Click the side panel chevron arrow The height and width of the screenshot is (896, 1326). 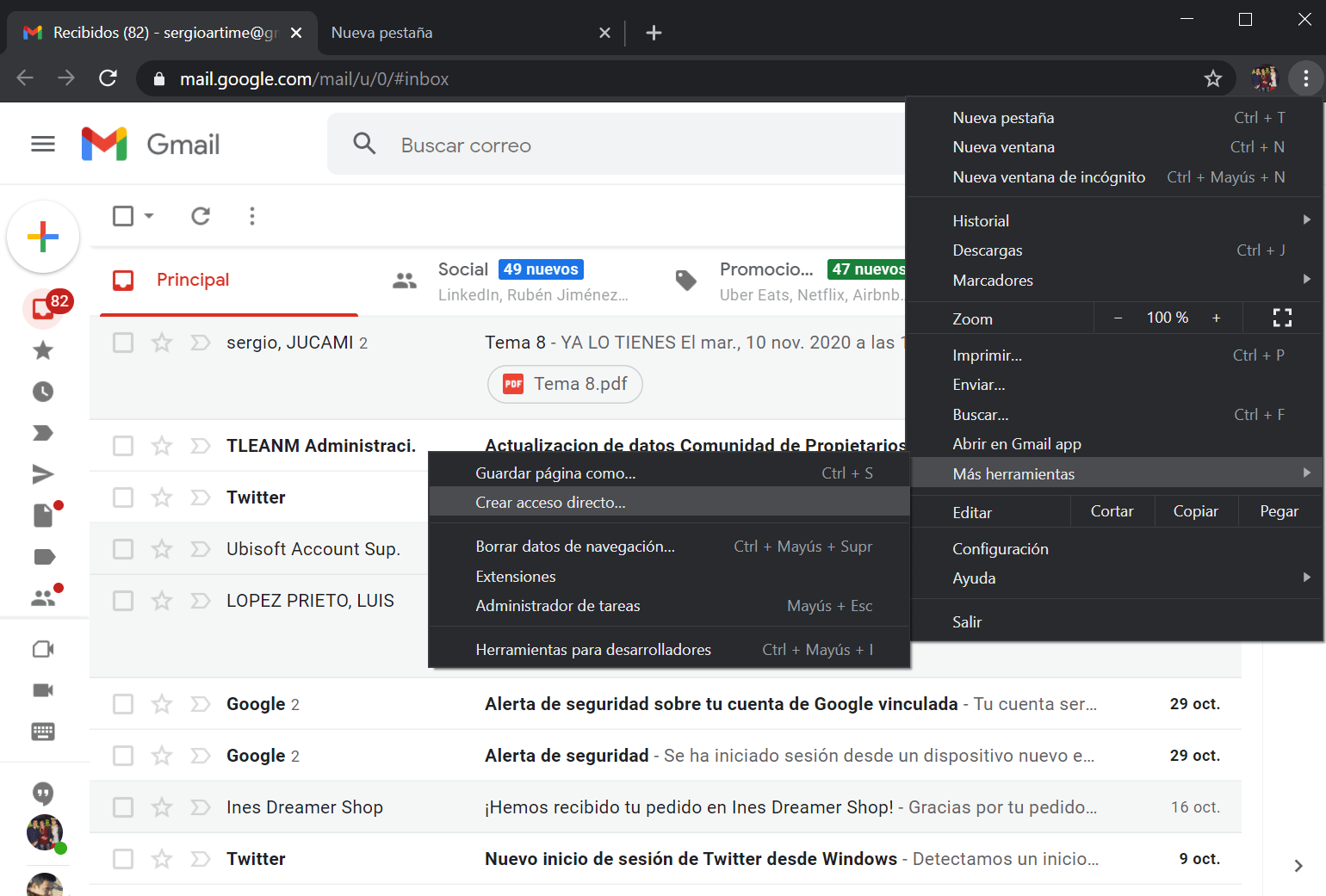1298,866
